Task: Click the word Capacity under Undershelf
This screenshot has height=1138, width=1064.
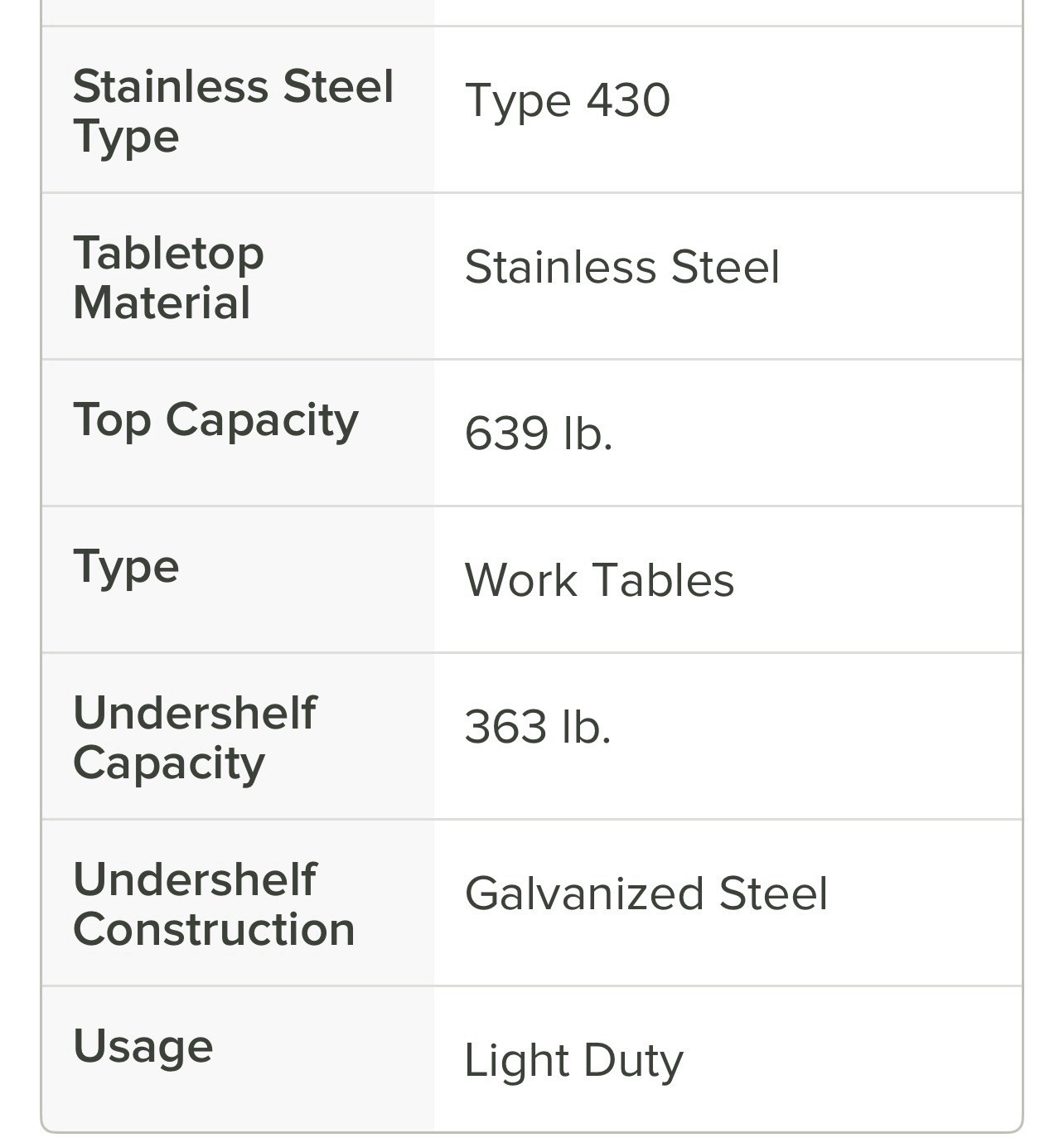Action: (x=169, y=764)
